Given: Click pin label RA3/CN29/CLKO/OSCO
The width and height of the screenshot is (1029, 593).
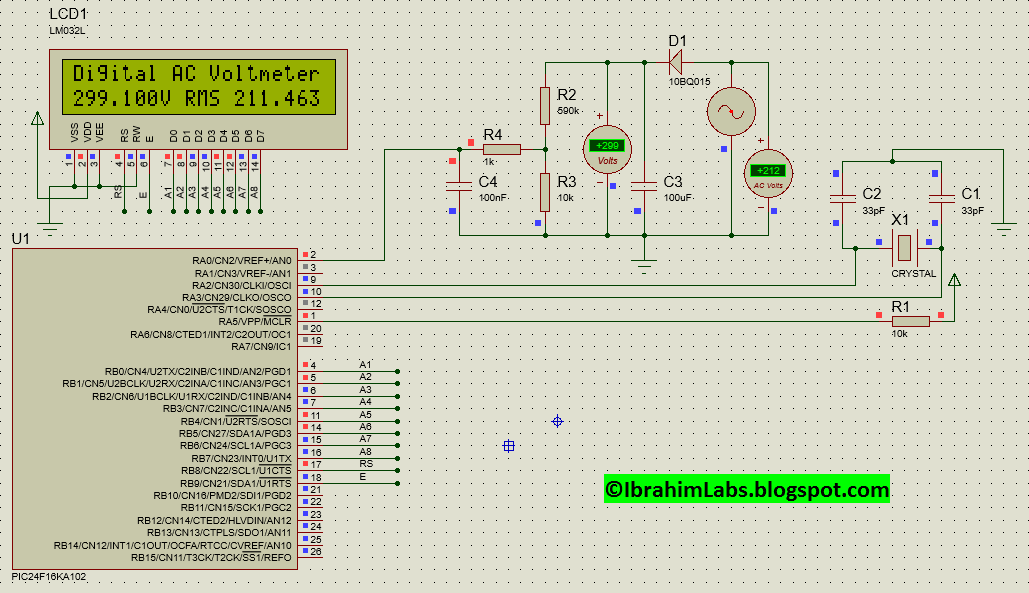Looking at the screenshot, I should click(237, 298).
